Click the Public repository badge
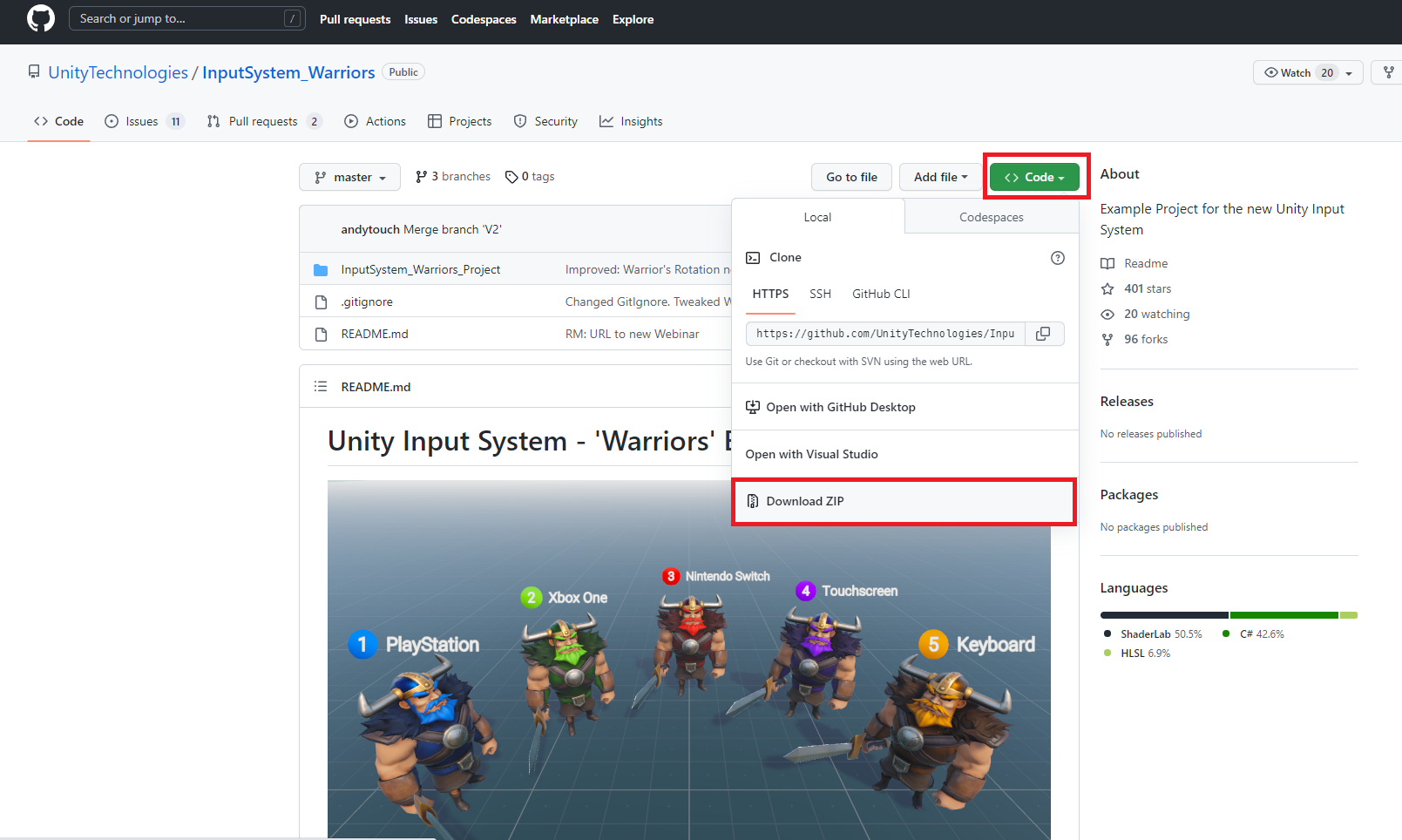The height and width of the screenshot is (840, 1402). (403, 72)
